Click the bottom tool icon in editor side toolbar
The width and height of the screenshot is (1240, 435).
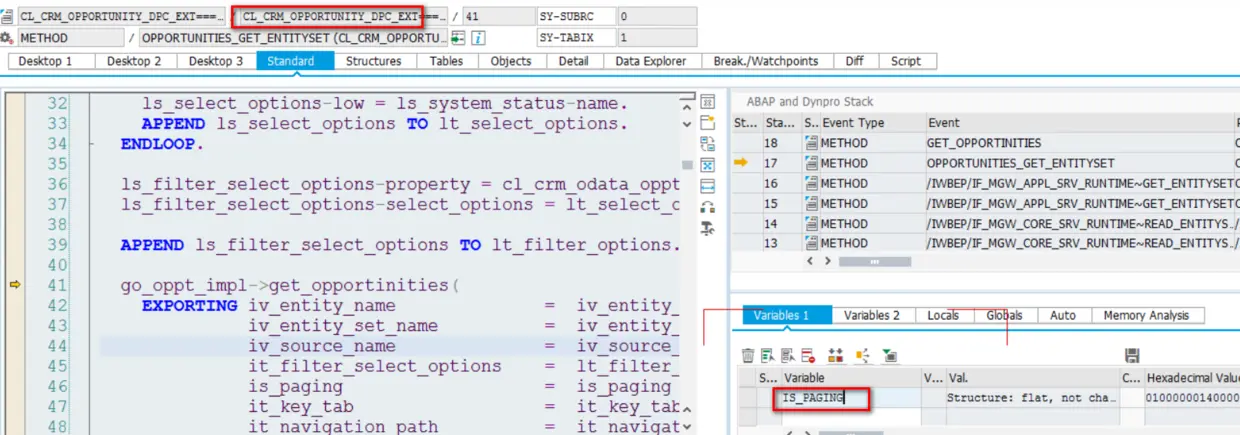(x=708, y=228)
